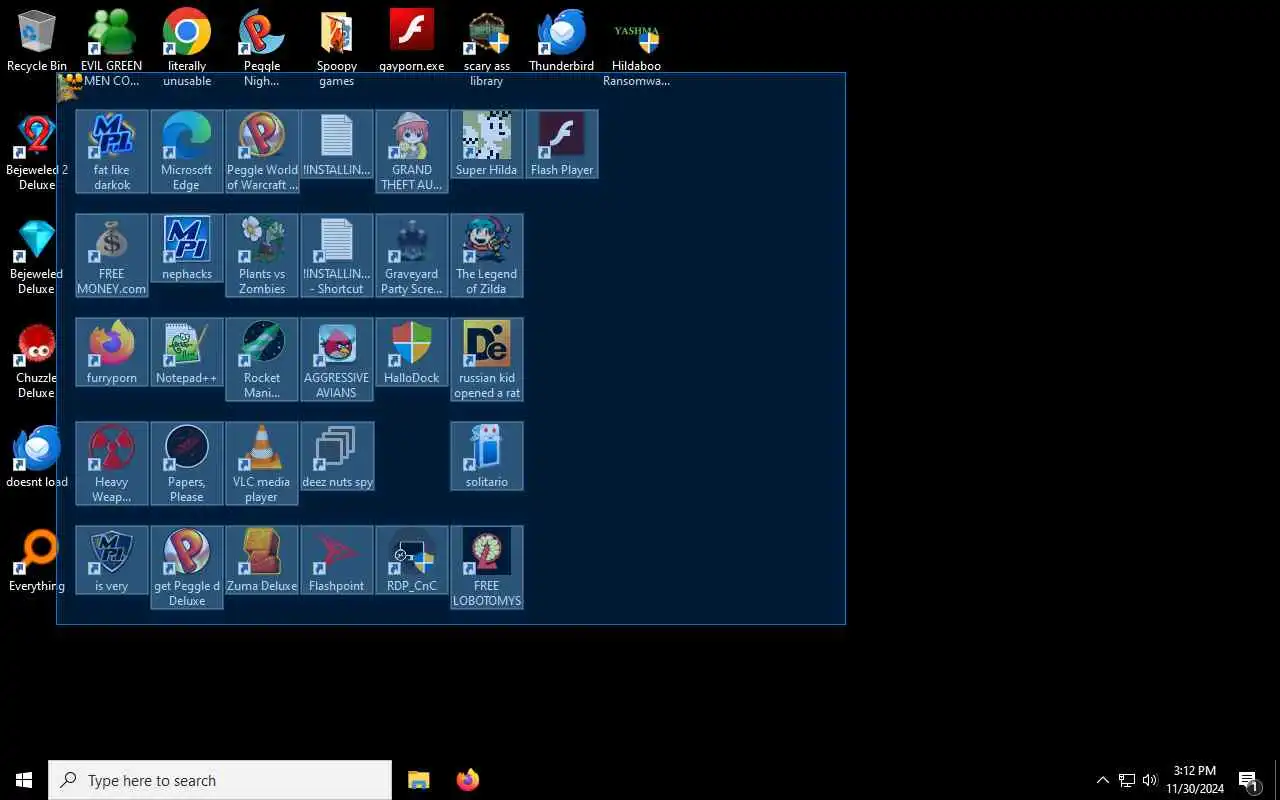Open the Microsoft Edge shortcut
The image size is (1280, 800).
tap(187, 151)
